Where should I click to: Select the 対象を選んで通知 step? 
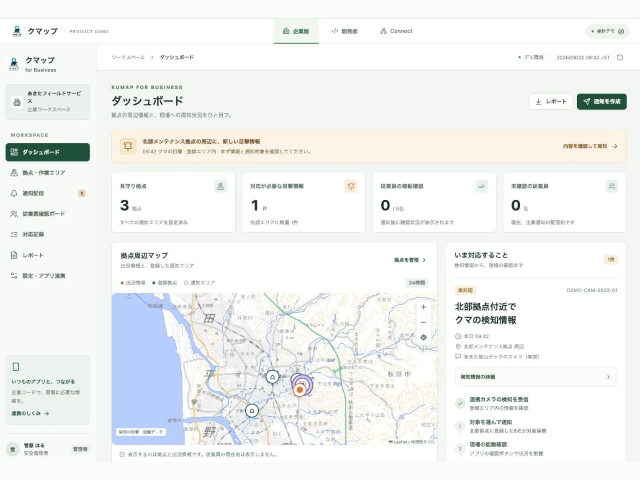[536, 426]
